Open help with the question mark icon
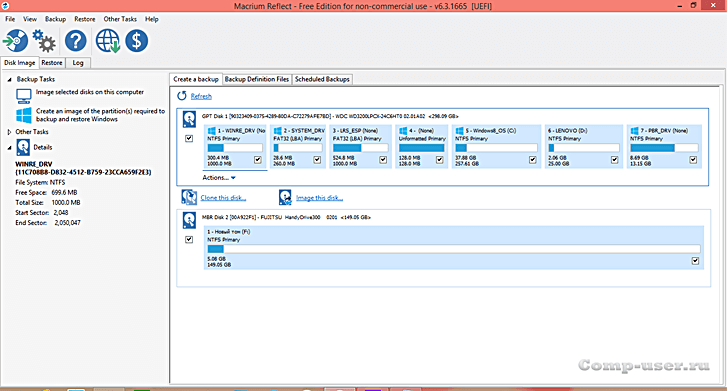This screenshot has height=391, width=728. coord(76,41)
